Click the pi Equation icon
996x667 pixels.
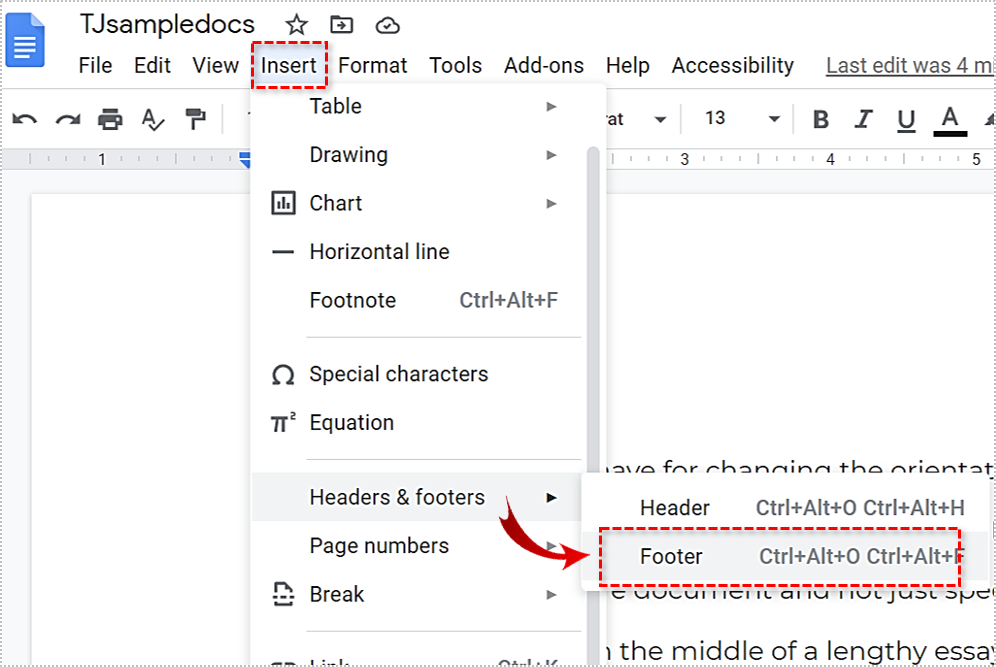[283, 422]
